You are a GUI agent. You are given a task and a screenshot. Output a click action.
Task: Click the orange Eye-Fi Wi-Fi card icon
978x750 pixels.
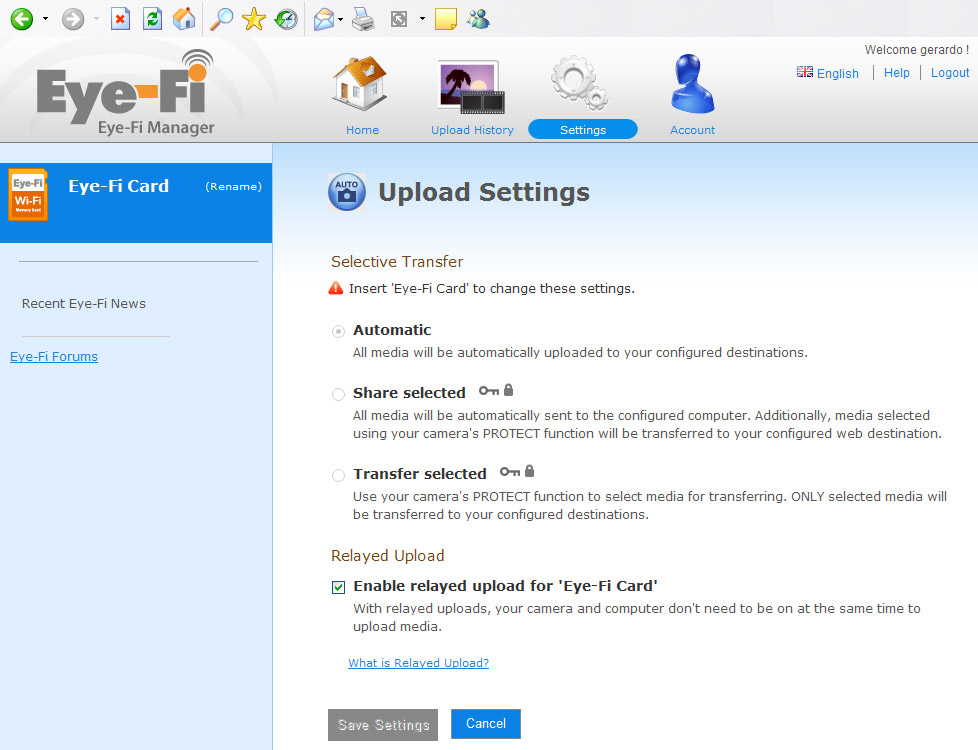[x=28, y=195]
